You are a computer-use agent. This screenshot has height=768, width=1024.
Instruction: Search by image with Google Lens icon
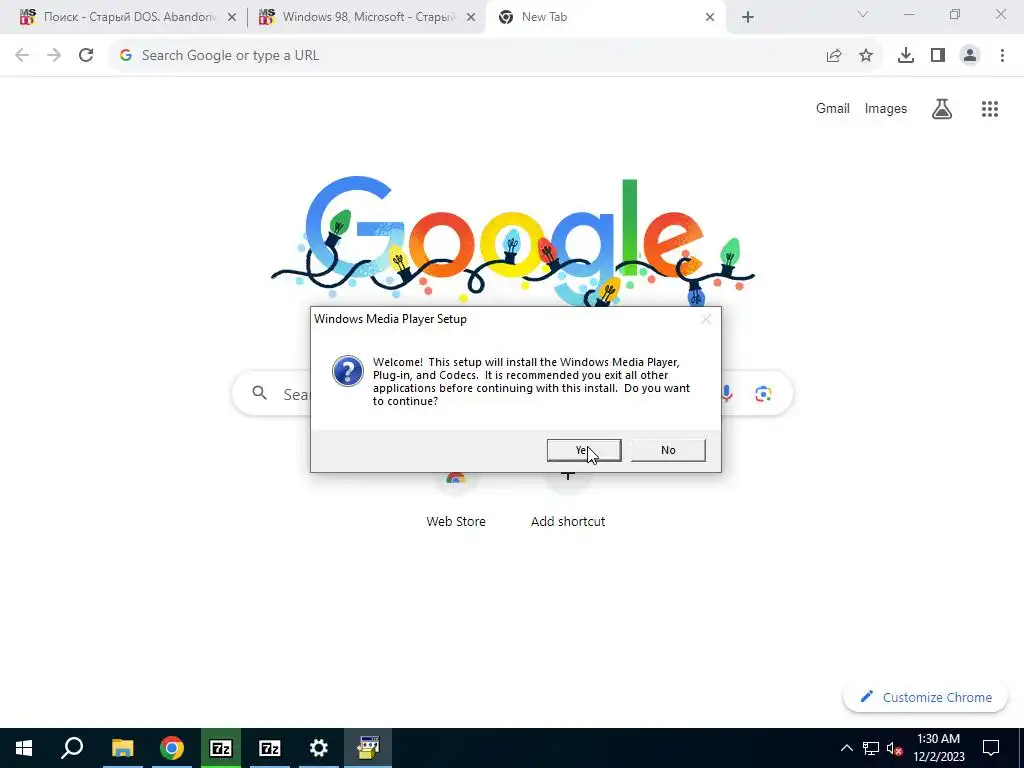click(x=763, y=394)
